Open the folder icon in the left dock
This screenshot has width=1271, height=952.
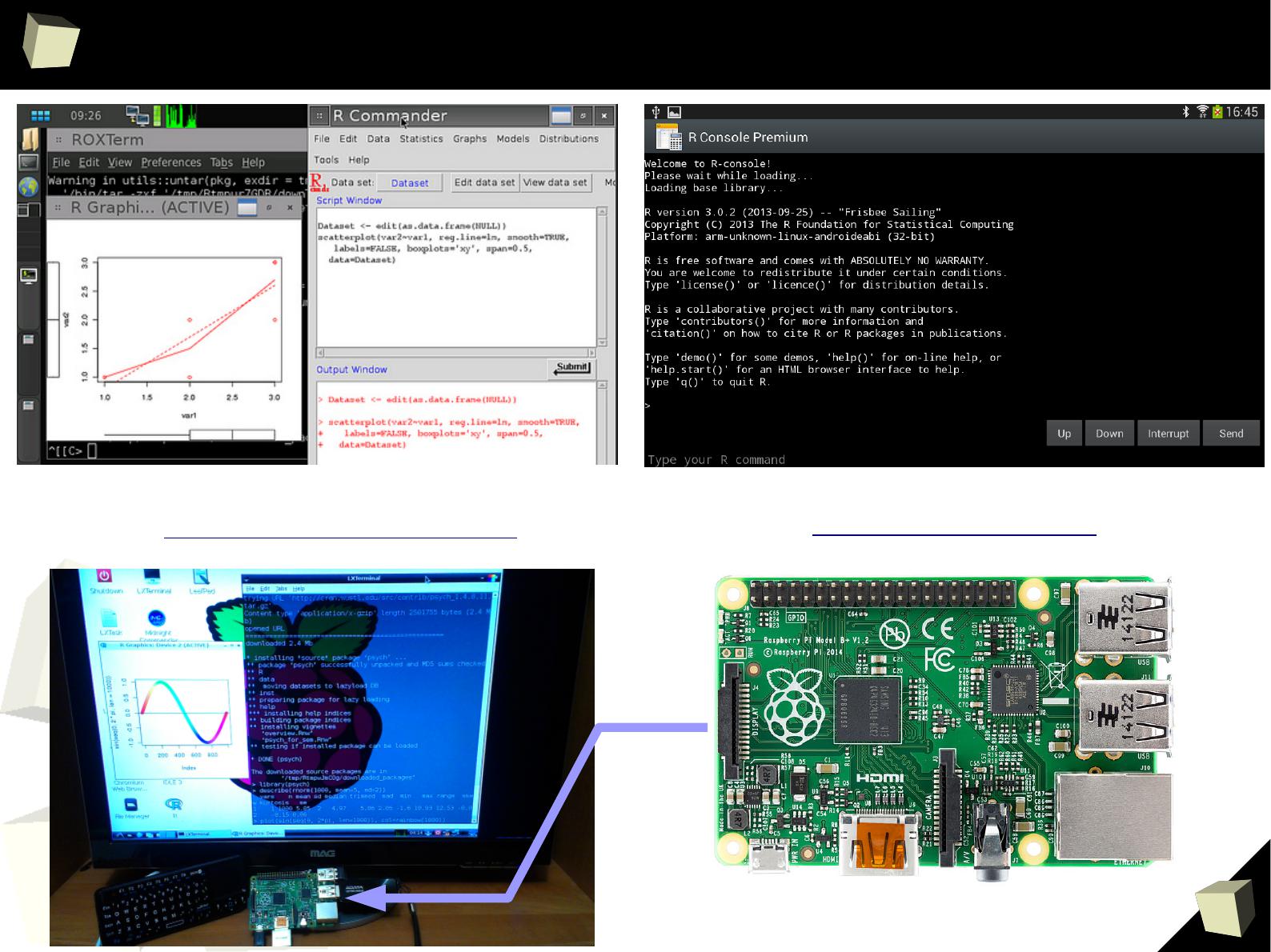(30, 140)
